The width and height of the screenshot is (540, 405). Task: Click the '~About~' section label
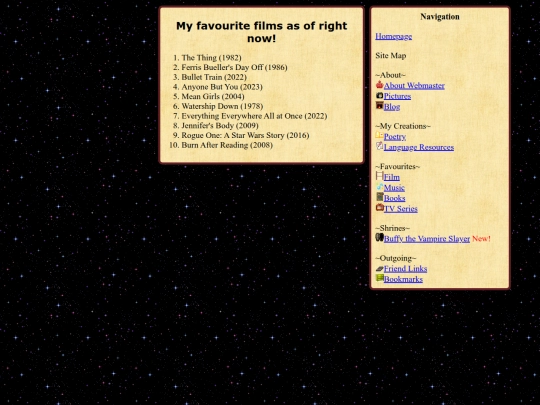pyautogui.click(x=391, y=75)
